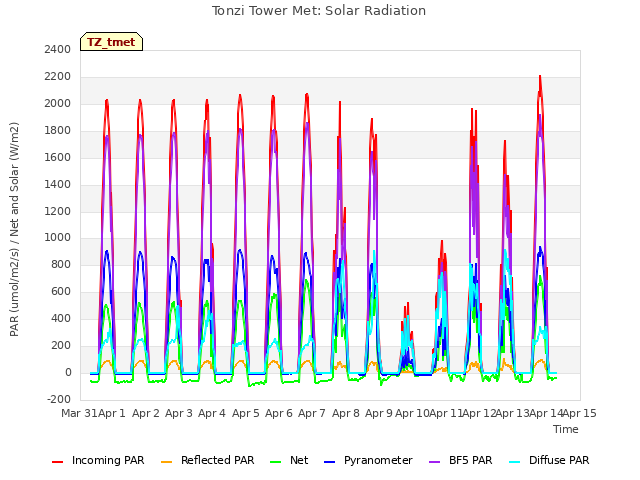This screenshot has height=480, width=640.
Task: Click the 2200 y-axis tick value
Action: coord(58,76)
